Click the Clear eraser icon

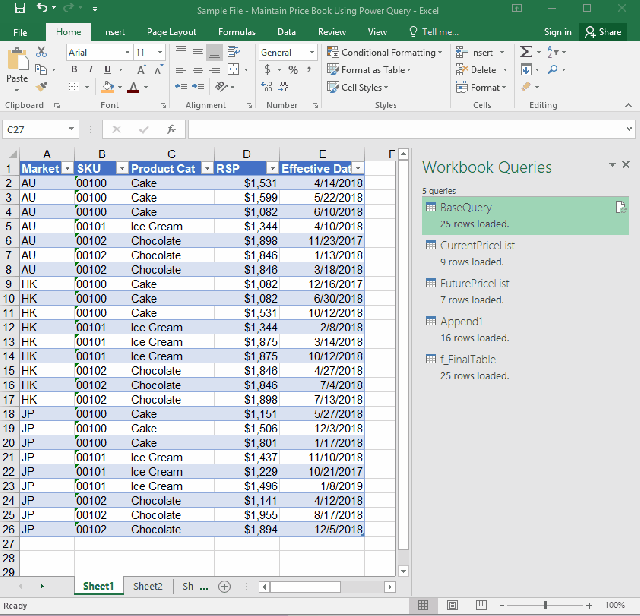pyautogui.click(x=527, y=87)
